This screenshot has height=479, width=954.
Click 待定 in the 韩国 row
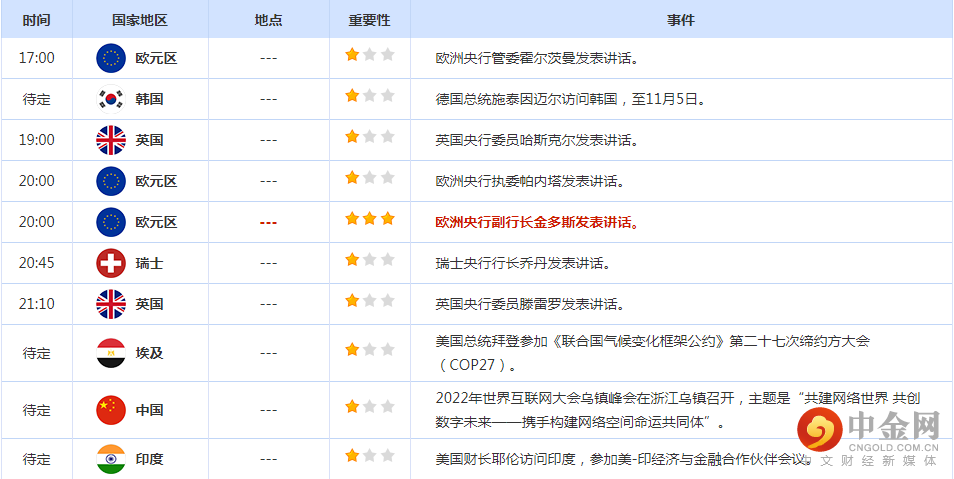37,99
